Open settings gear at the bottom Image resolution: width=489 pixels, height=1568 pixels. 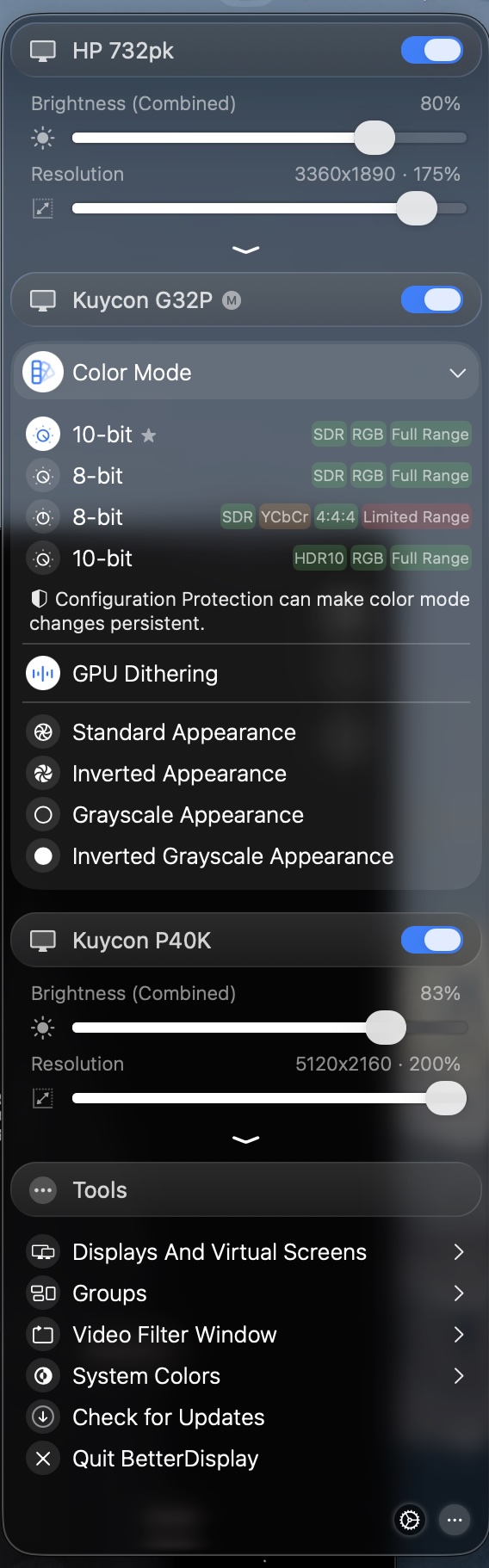point(410,1520)
